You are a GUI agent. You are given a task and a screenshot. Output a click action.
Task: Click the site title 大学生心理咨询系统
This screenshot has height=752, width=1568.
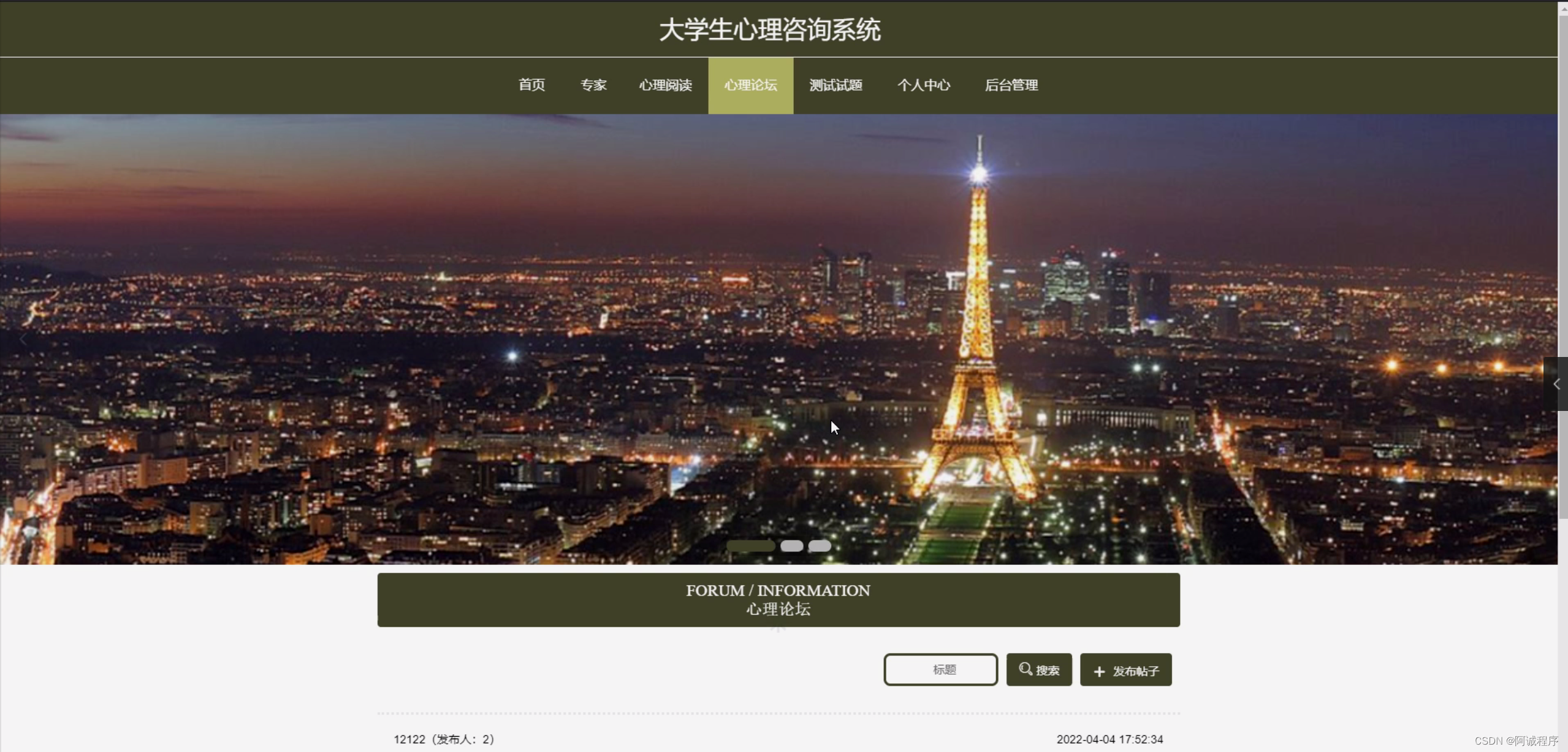(770, 29)
